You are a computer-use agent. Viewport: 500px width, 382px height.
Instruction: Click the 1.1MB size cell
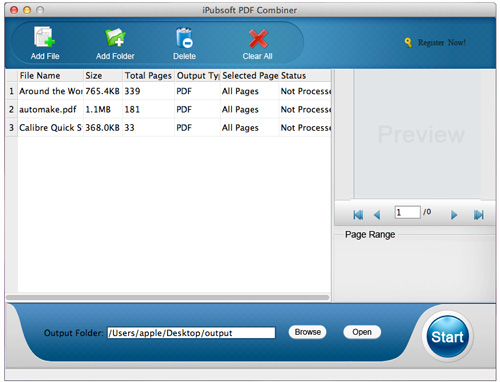coord(103,109)
